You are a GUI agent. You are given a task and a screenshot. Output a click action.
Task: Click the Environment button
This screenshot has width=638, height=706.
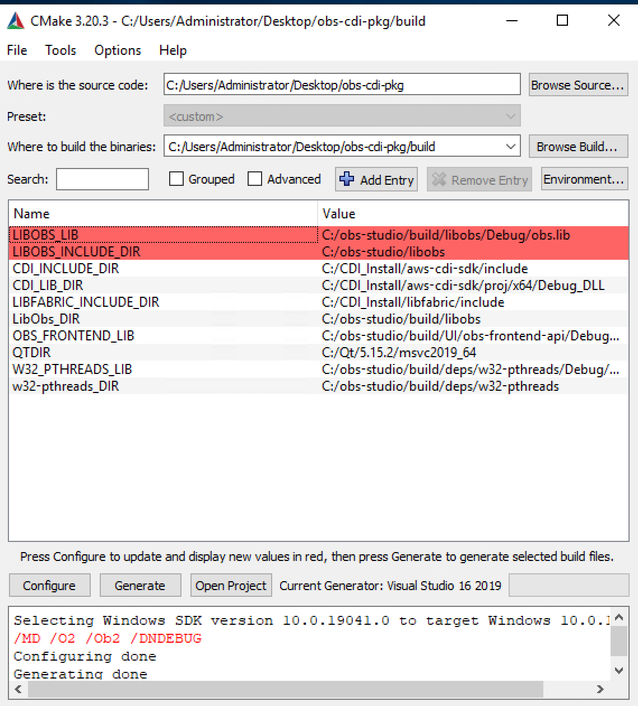click(584, 179)
